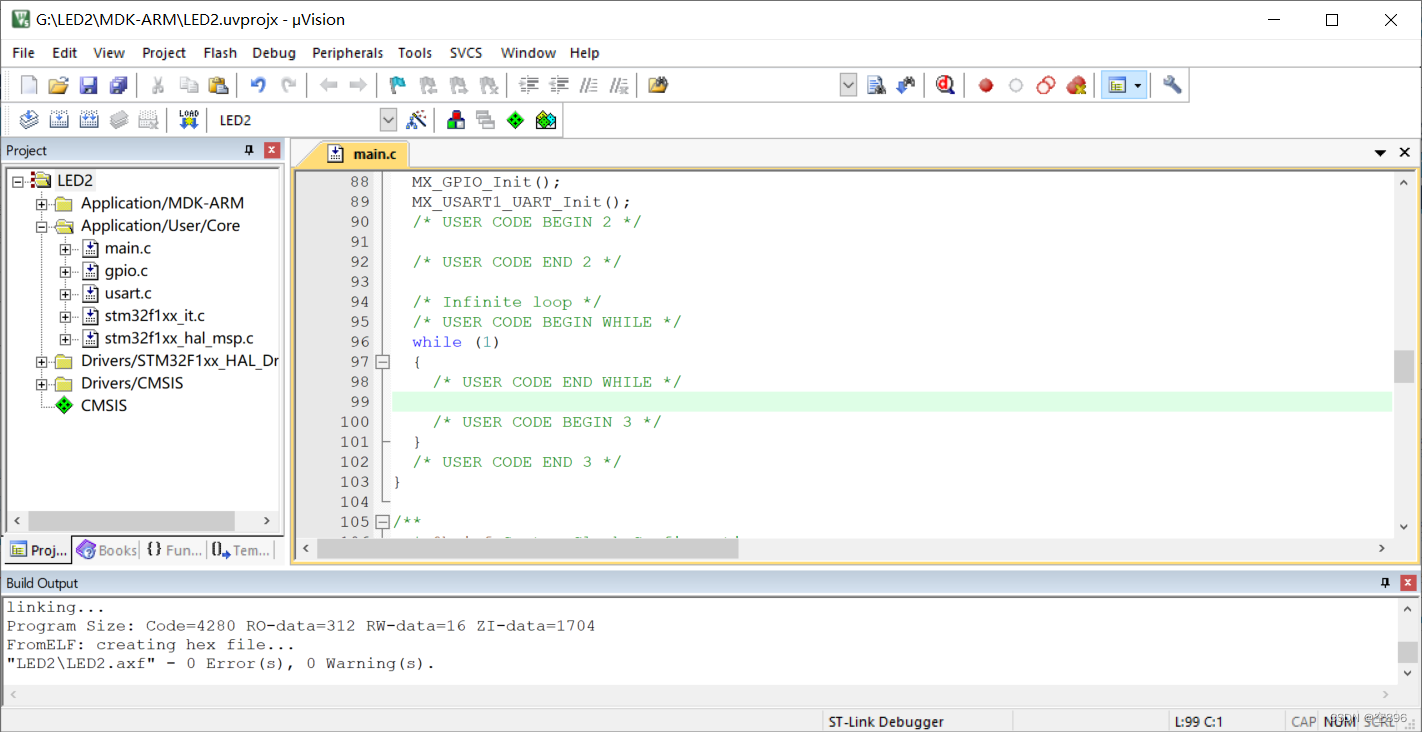The image size is (1422, 732).
Task: Click the Incremental Find icon
Action: pos(906,86)
